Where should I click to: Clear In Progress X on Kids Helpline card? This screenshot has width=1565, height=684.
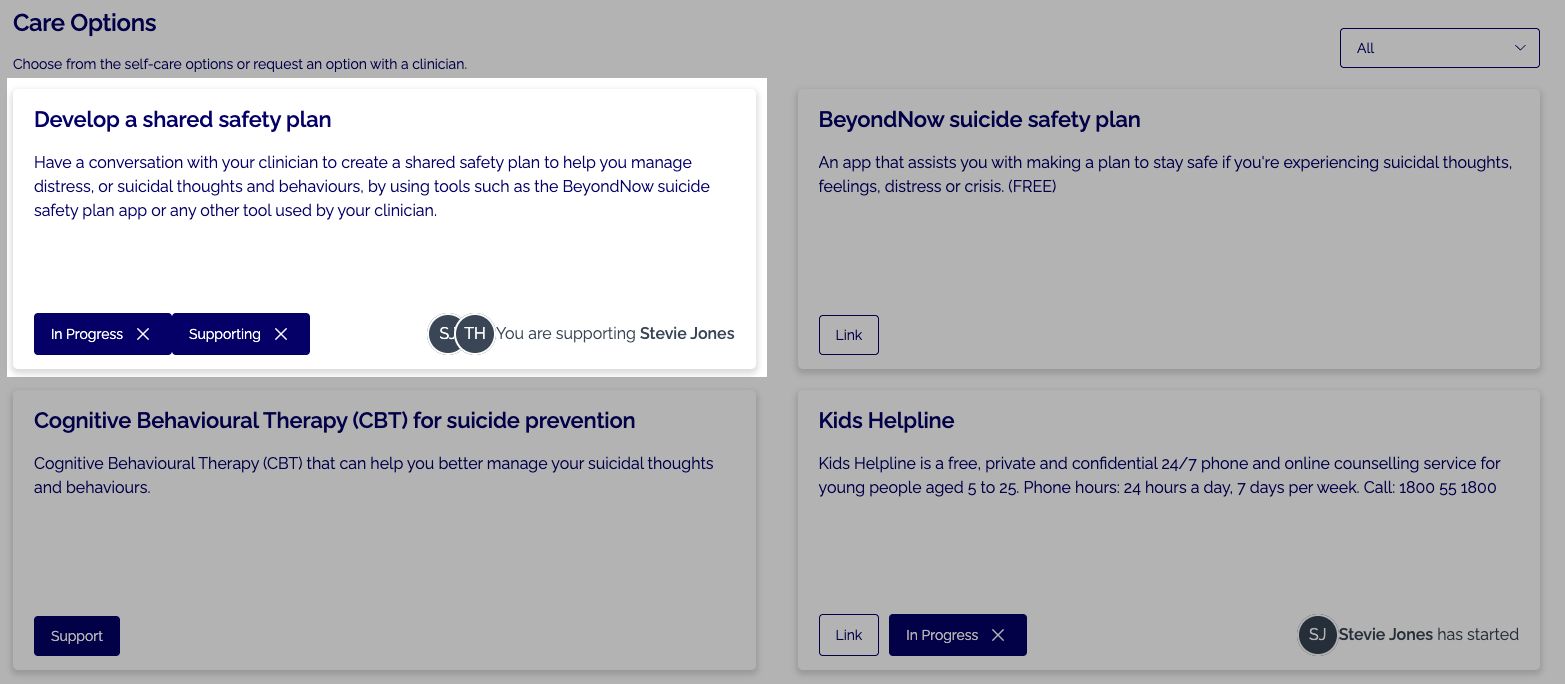coord(998,635)
